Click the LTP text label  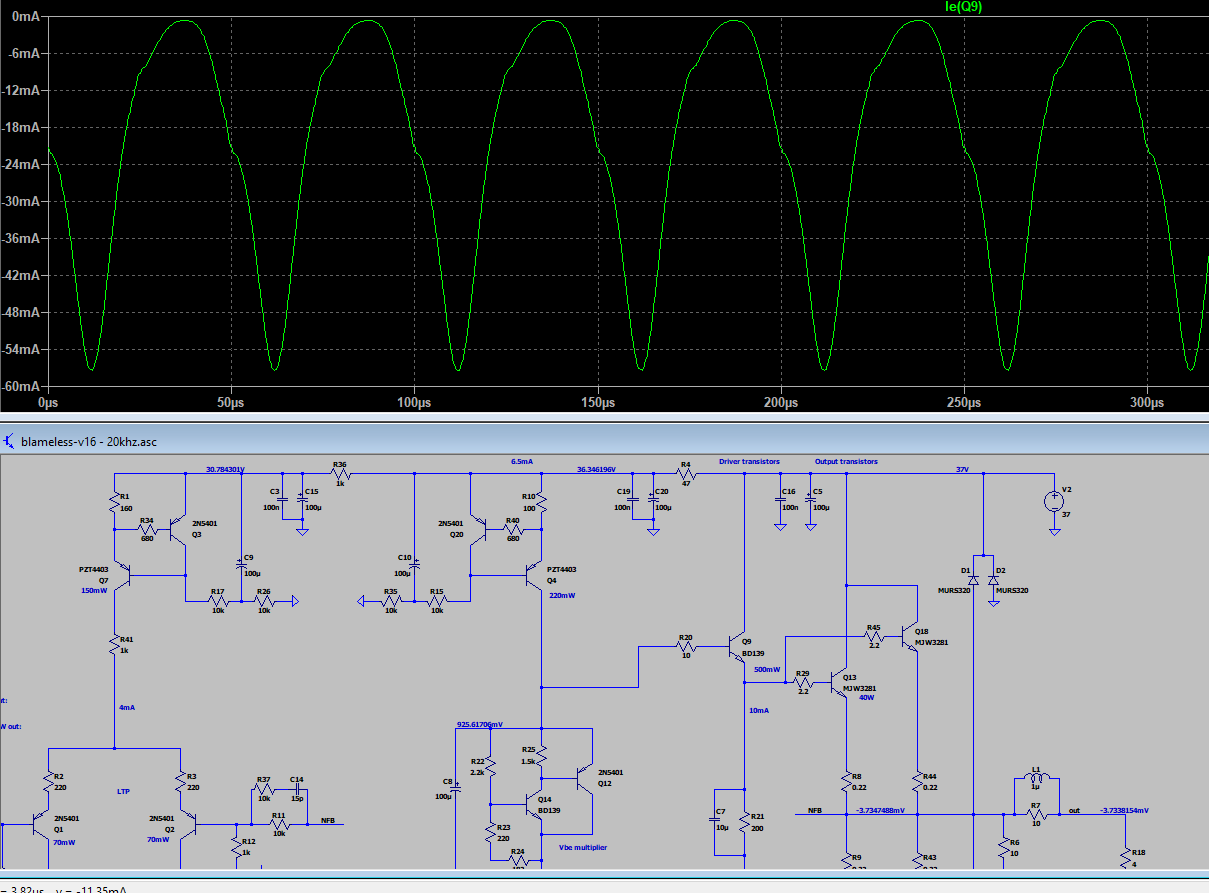124,790
